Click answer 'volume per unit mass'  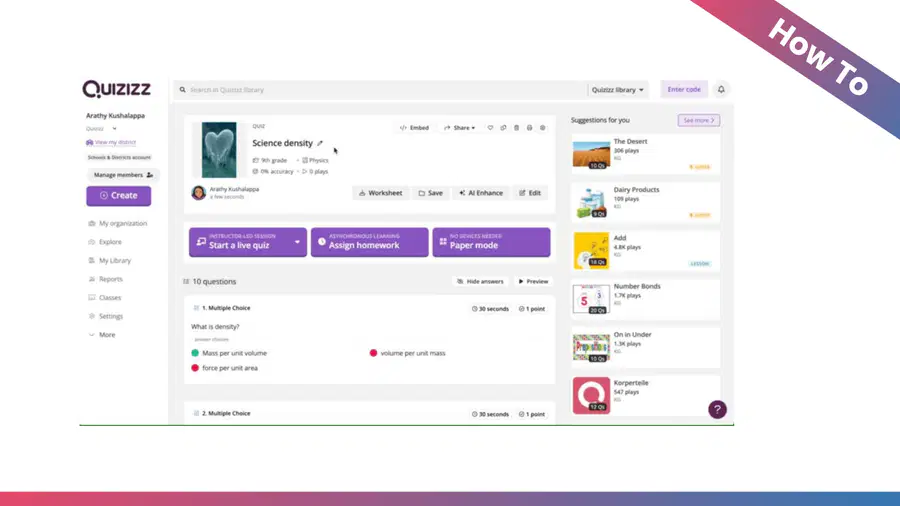pyautogui.click(x=408, y=353)
